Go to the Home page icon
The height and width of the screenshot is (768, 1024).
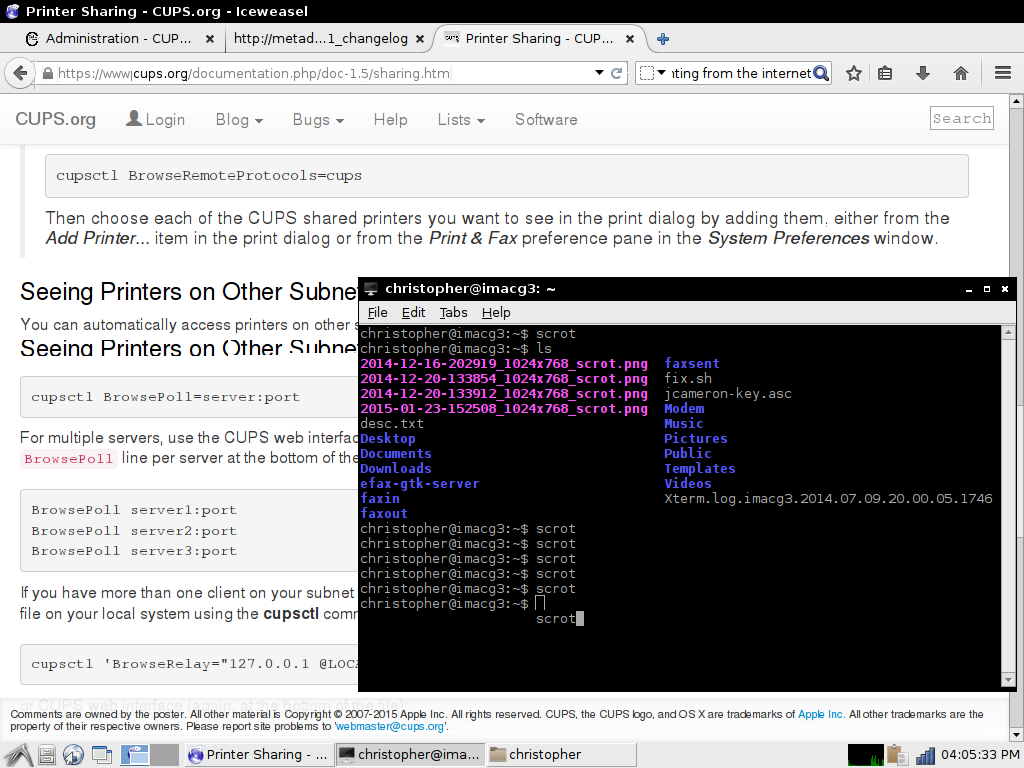click(961, 73)
